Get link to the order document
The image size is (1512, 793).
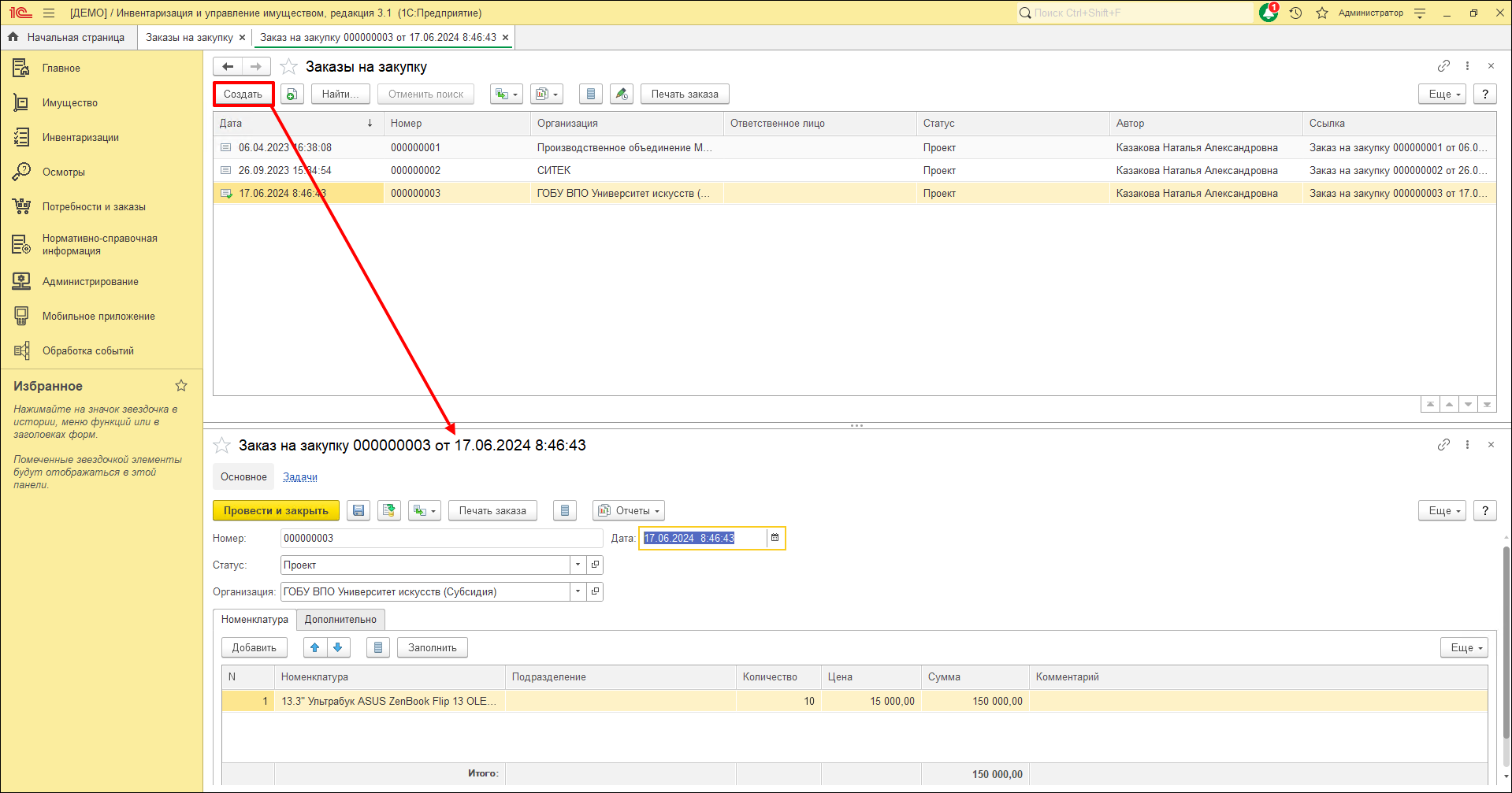(x=1443, y=445)
